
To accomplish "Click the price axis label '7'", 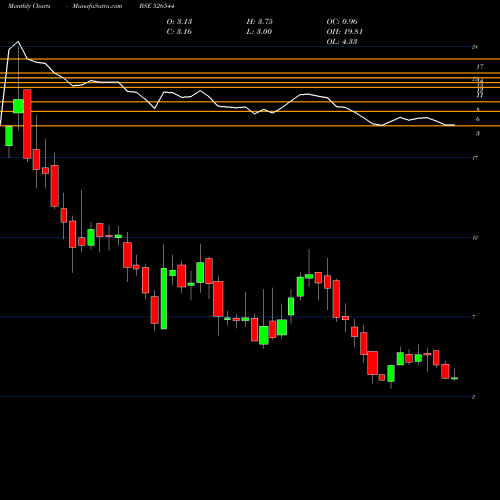I will [474, 317].
